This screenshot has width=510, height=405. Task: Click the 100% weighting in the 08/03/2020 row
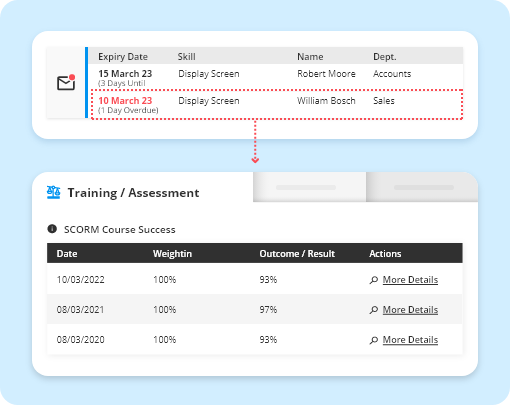pyautogui.click(x=165, y=339)
